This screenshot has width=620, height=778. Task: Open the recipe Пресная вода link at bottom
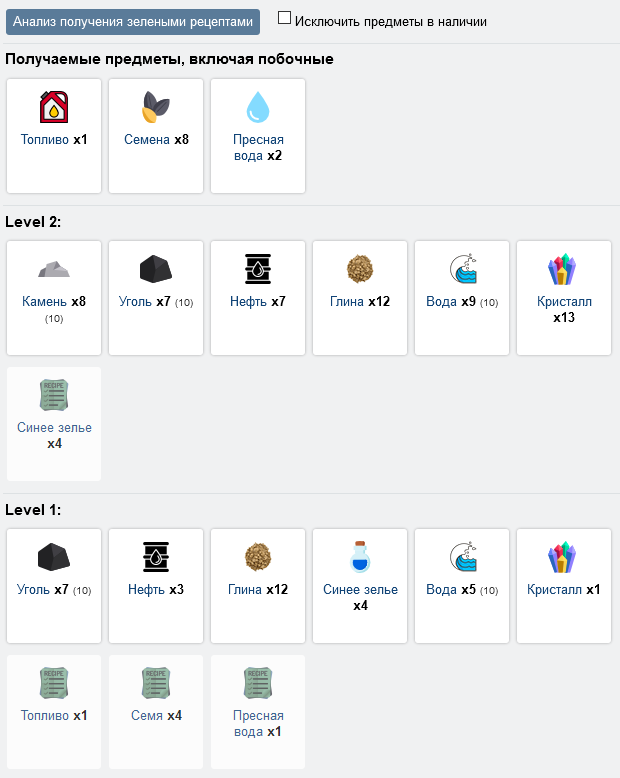(258, 723)
